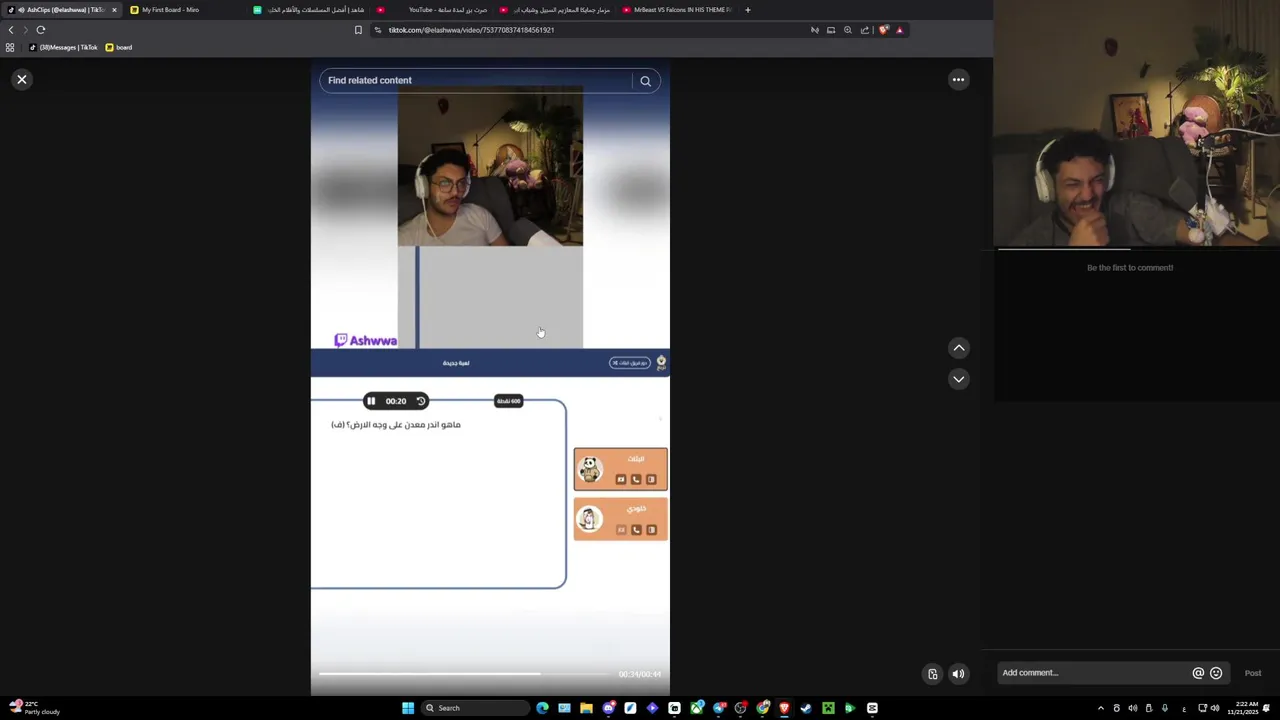Open the zoom magnifier in address bar
The height and width of the screenshot is (720, 1280).
(x=848, y=30)
